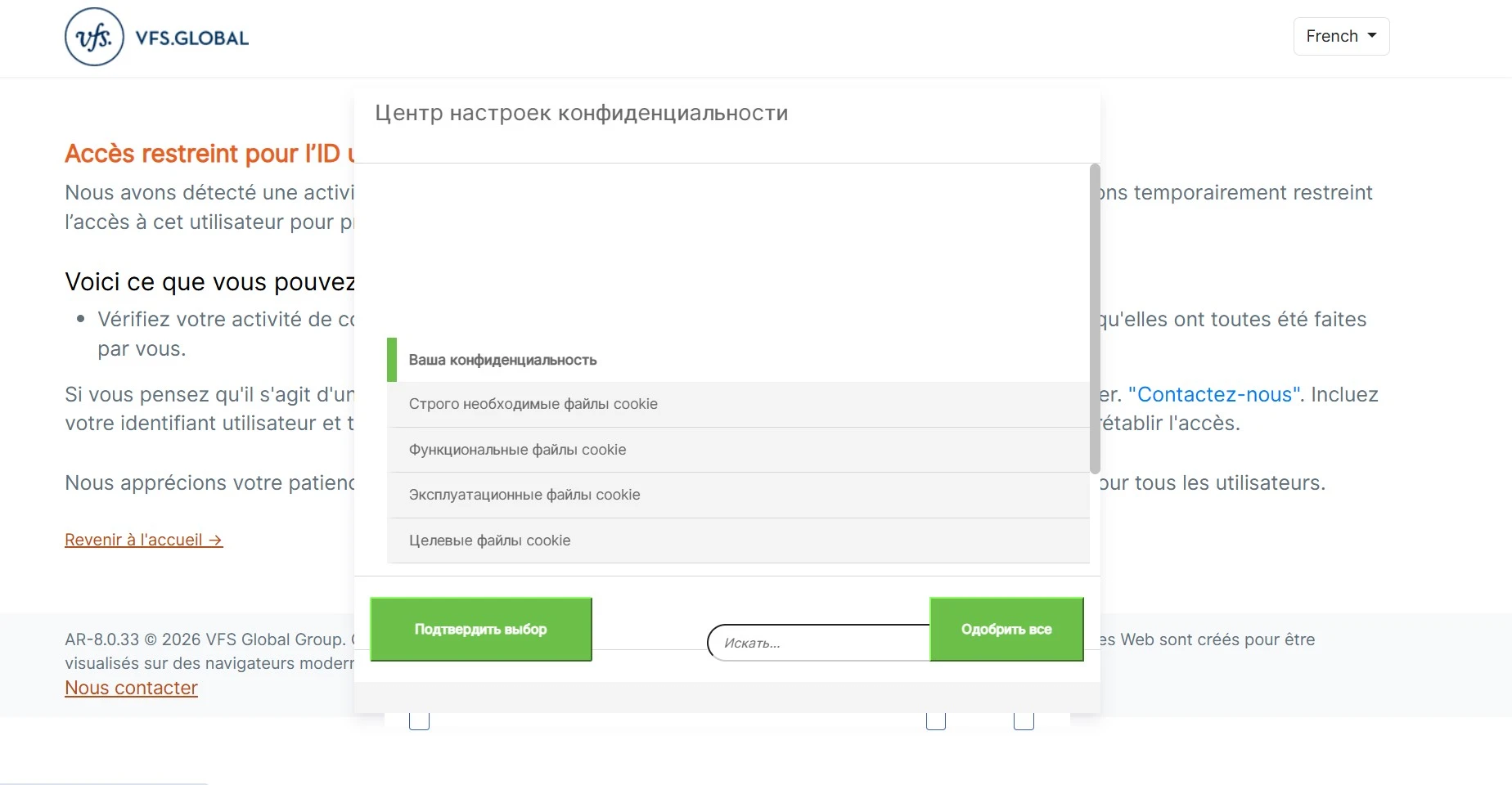Image resolution: width=1512 pixels, height=785 pixels.
Task: Click the Nous contacter footer link
Action: (x=131, y=688)
